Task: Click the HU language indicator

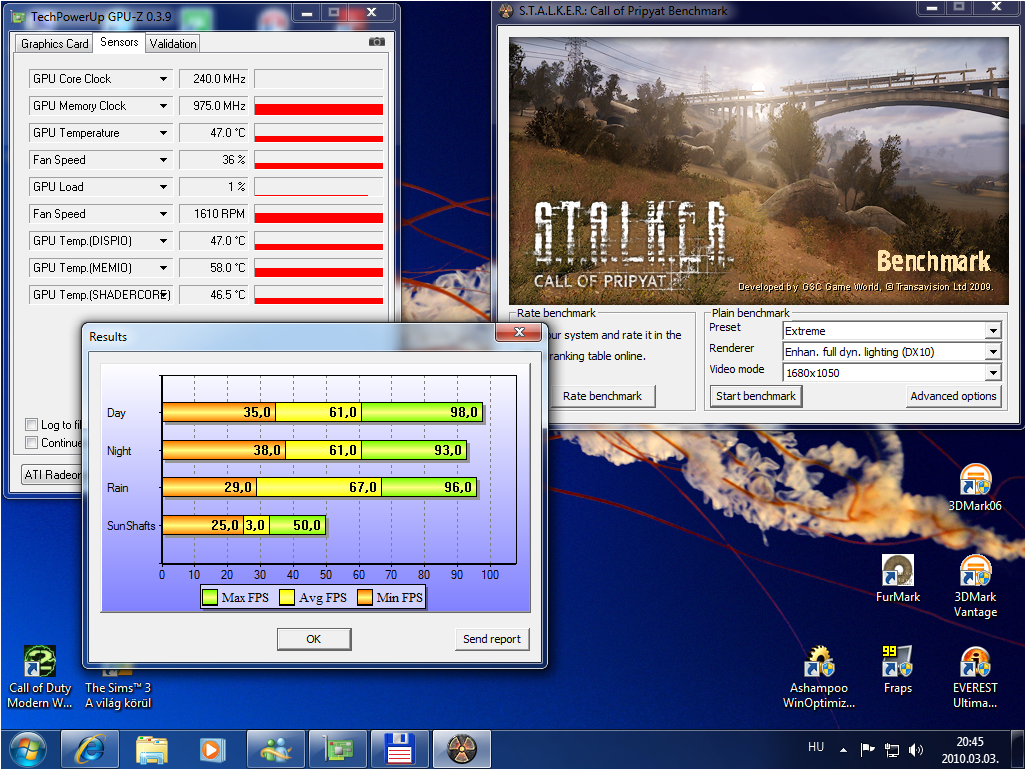Action: click(x=815, y=746)
